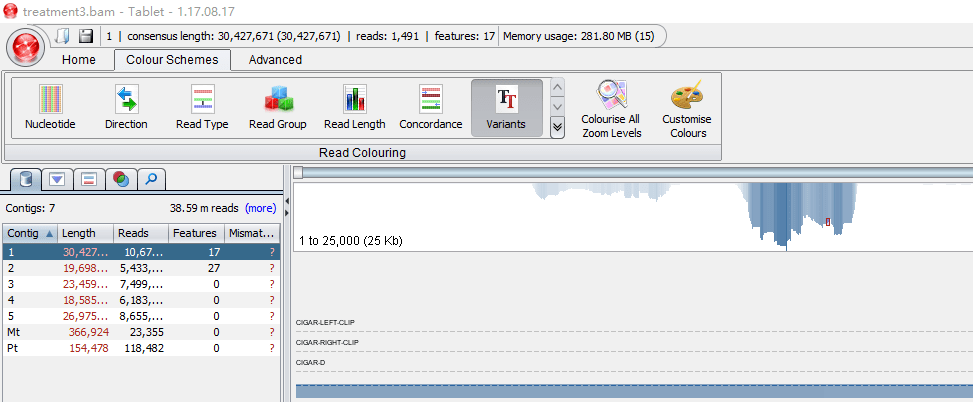The height and width of the screenshot is (402, 973).
Task: Open the search magnifier panel tab
Action: [x=151, y=179]
